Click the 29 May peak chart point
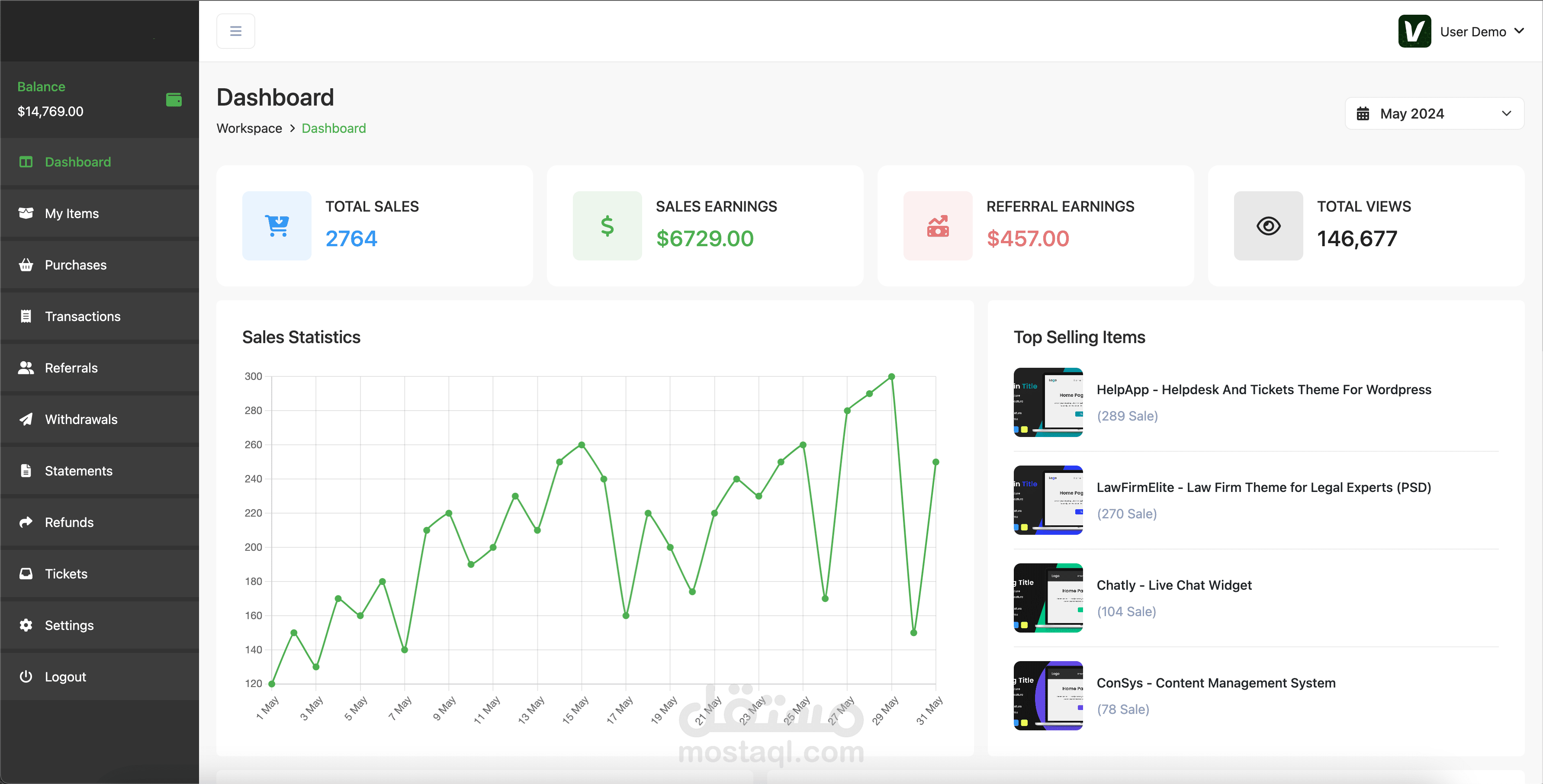The height and width of the screenshot is (784, 1543). 891,377
